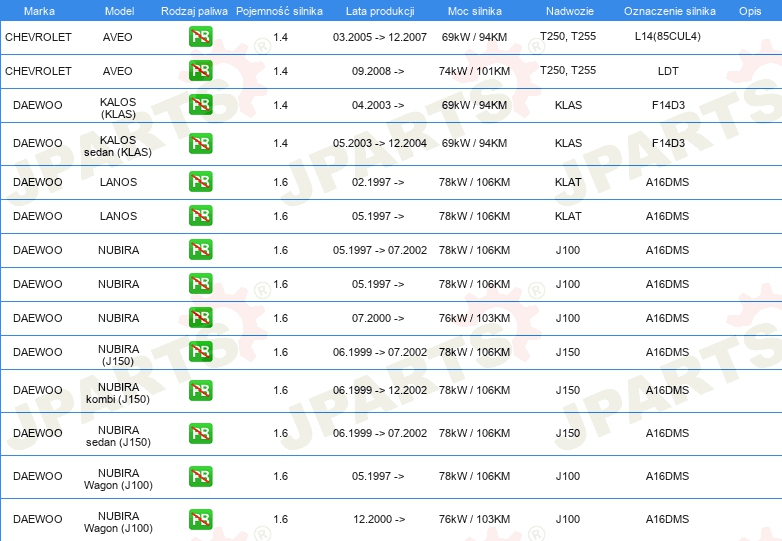The image size is (782, 541).
Task: Select model KALOS sedan (KLAS) cell
Action: pos(118,146)
